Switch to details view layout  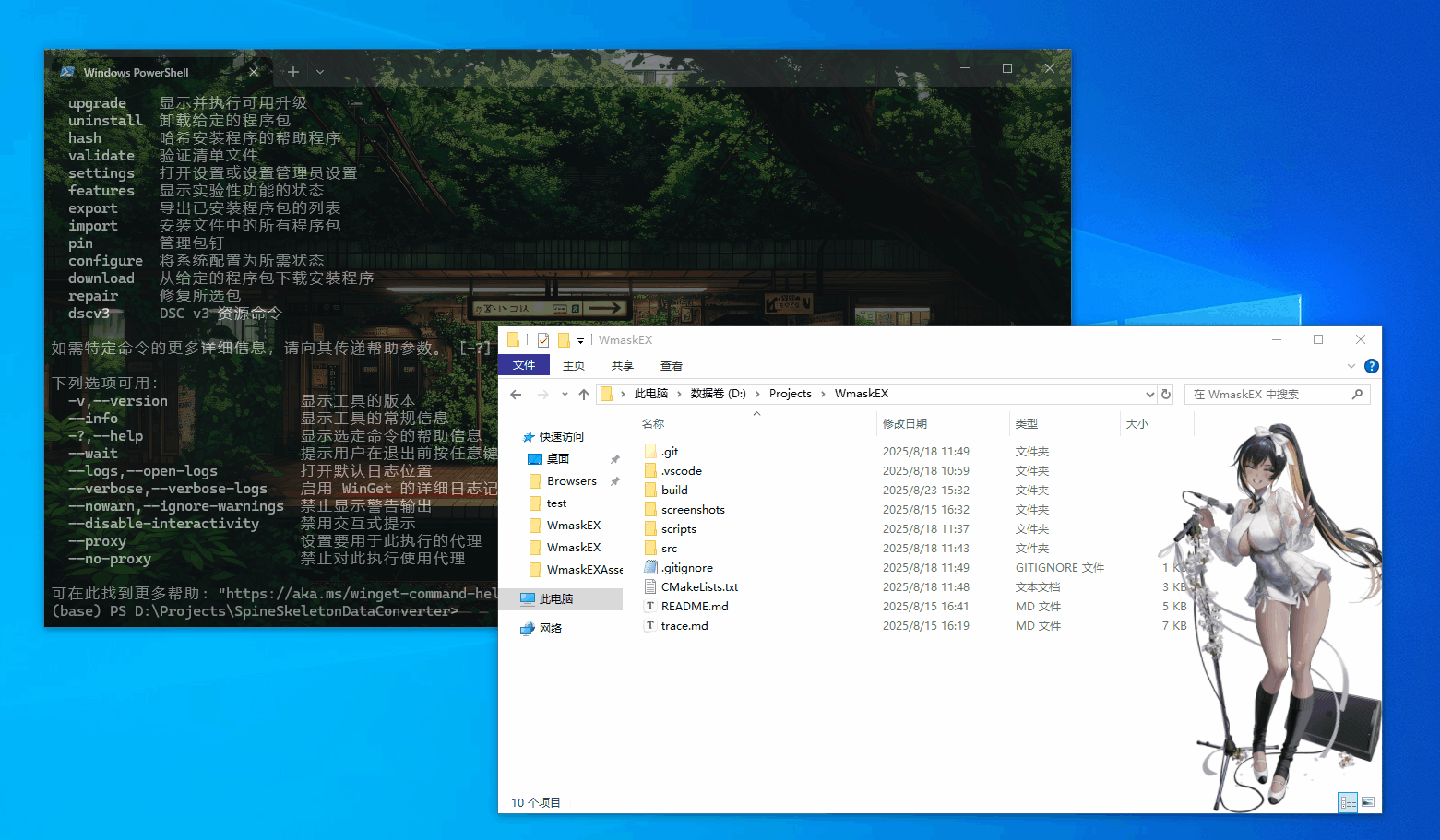[x=1348, y=802]
